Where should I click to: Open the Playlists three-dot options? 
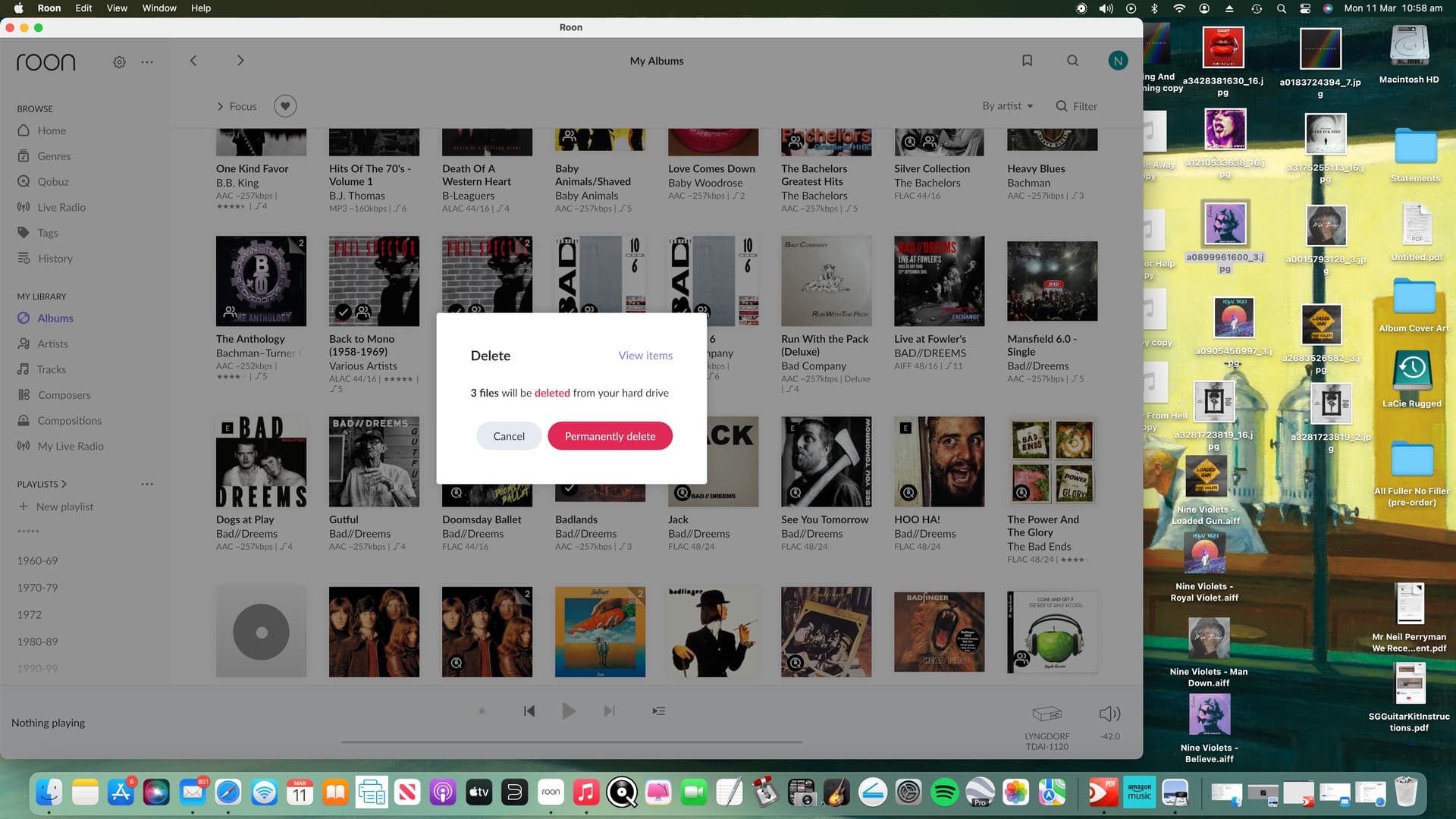coord(147,484)
